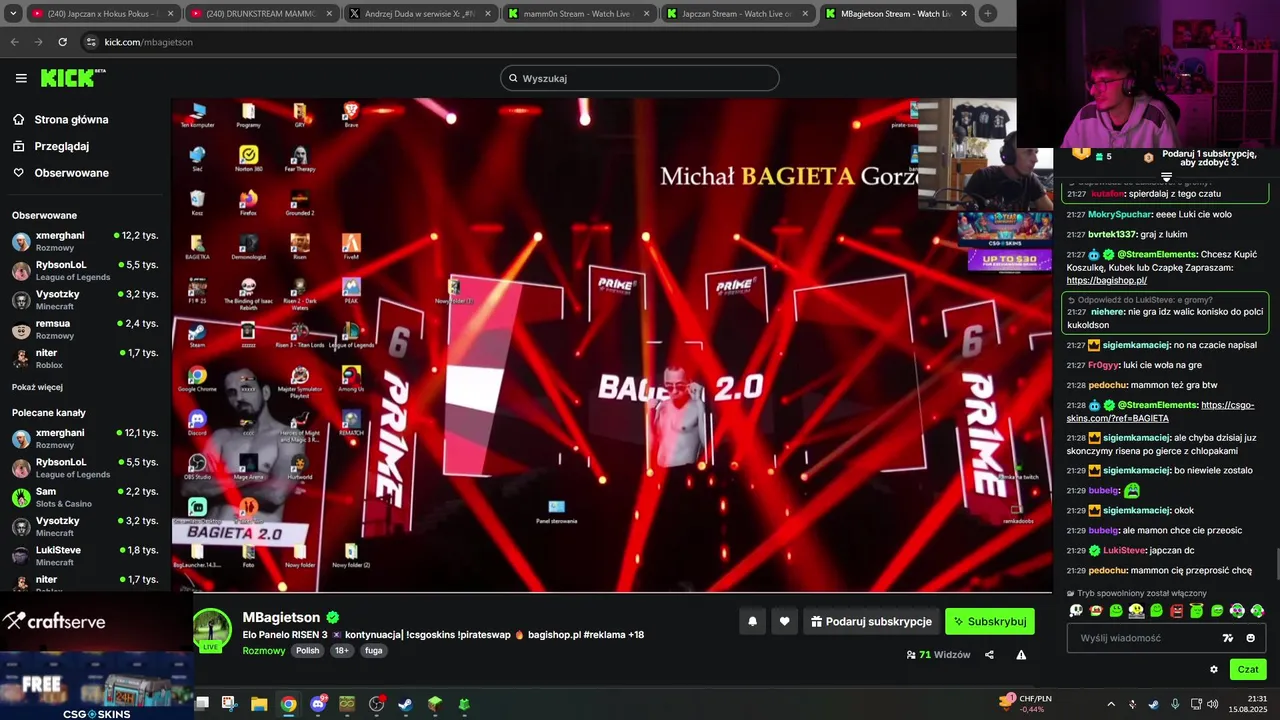Switch to Japczan x Hokus Pokus tab

coord(102,14)
